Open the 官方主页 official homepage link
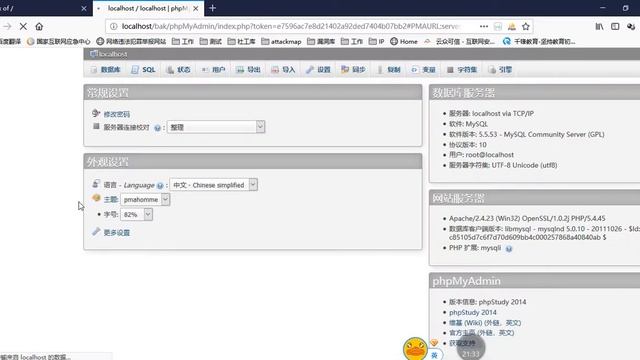Viewport: 640px width, 360px height. tap(462, 333)
